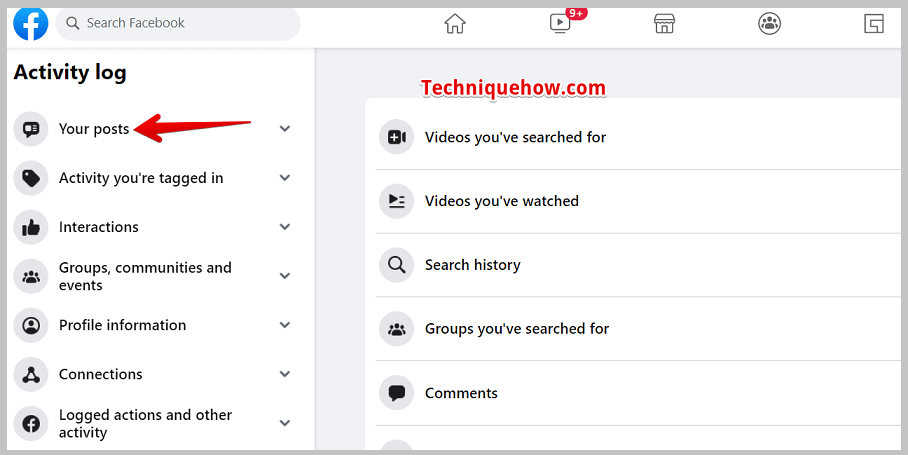Open the Groups tab
The width and height of the screenshot is (908, 455).
coord(769,24)
